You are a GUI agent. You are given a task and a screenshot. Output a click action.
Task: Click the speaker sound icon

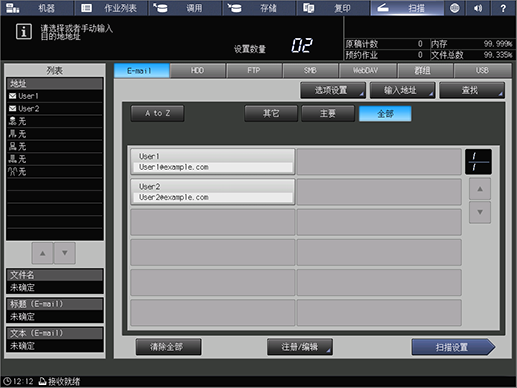(478, 8)
